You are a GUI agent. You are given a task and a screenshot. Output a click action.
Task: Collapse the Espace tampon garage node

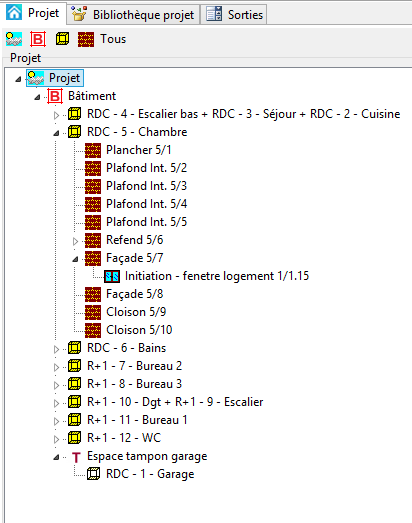tap(56, 457)
